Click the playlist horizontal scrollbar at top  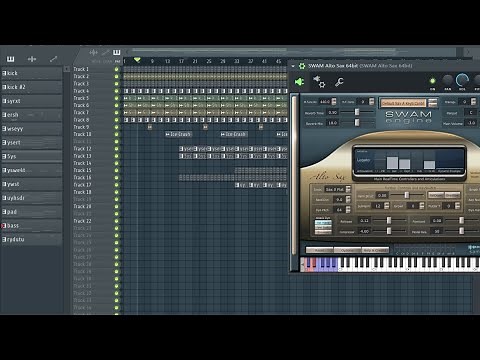293,52
